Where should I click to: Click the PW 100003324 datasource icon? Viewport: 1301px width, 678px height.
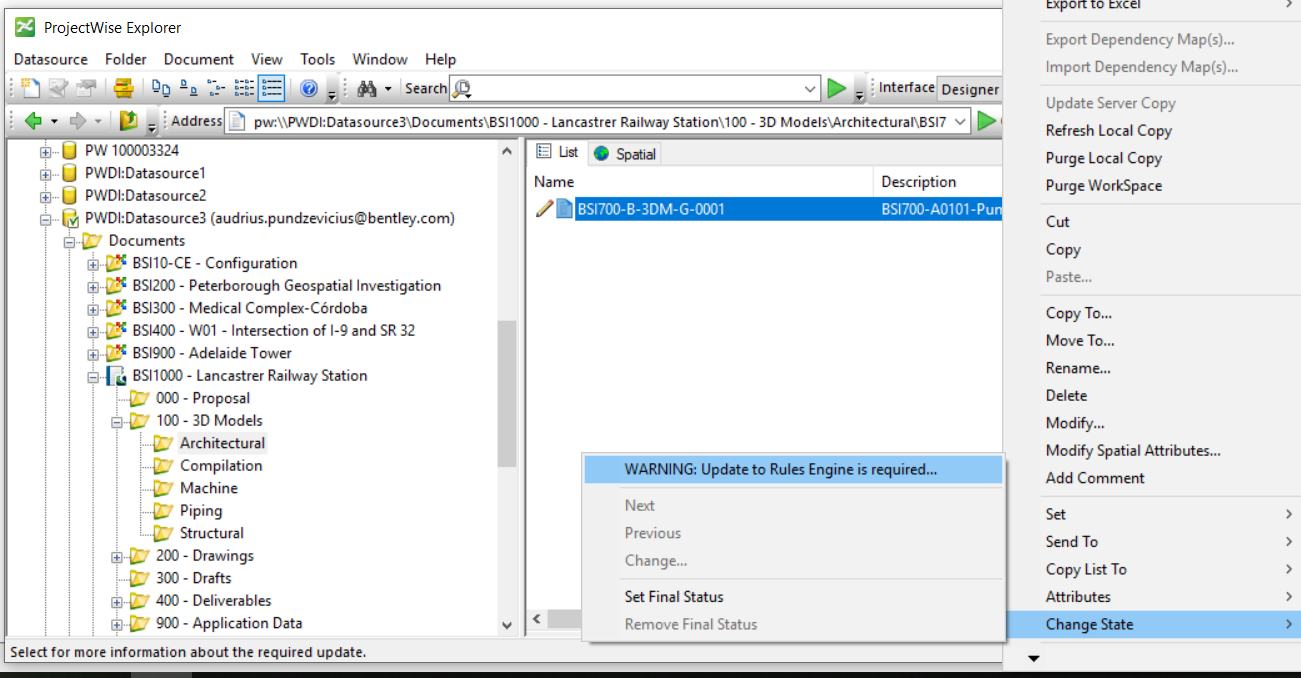[x=69, y=151]
